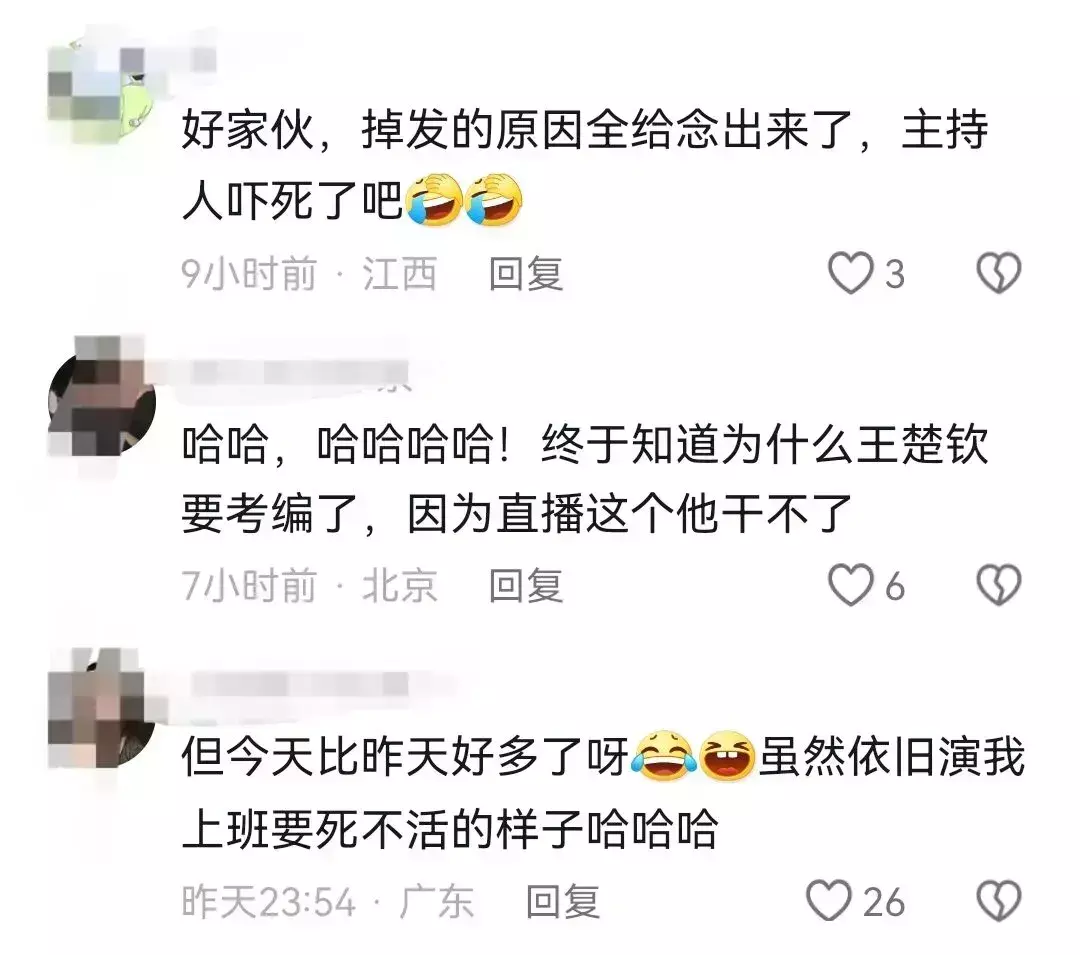Open the second commenter's avatar
Screen dimensions: 1080x955
tap(103, 401)
